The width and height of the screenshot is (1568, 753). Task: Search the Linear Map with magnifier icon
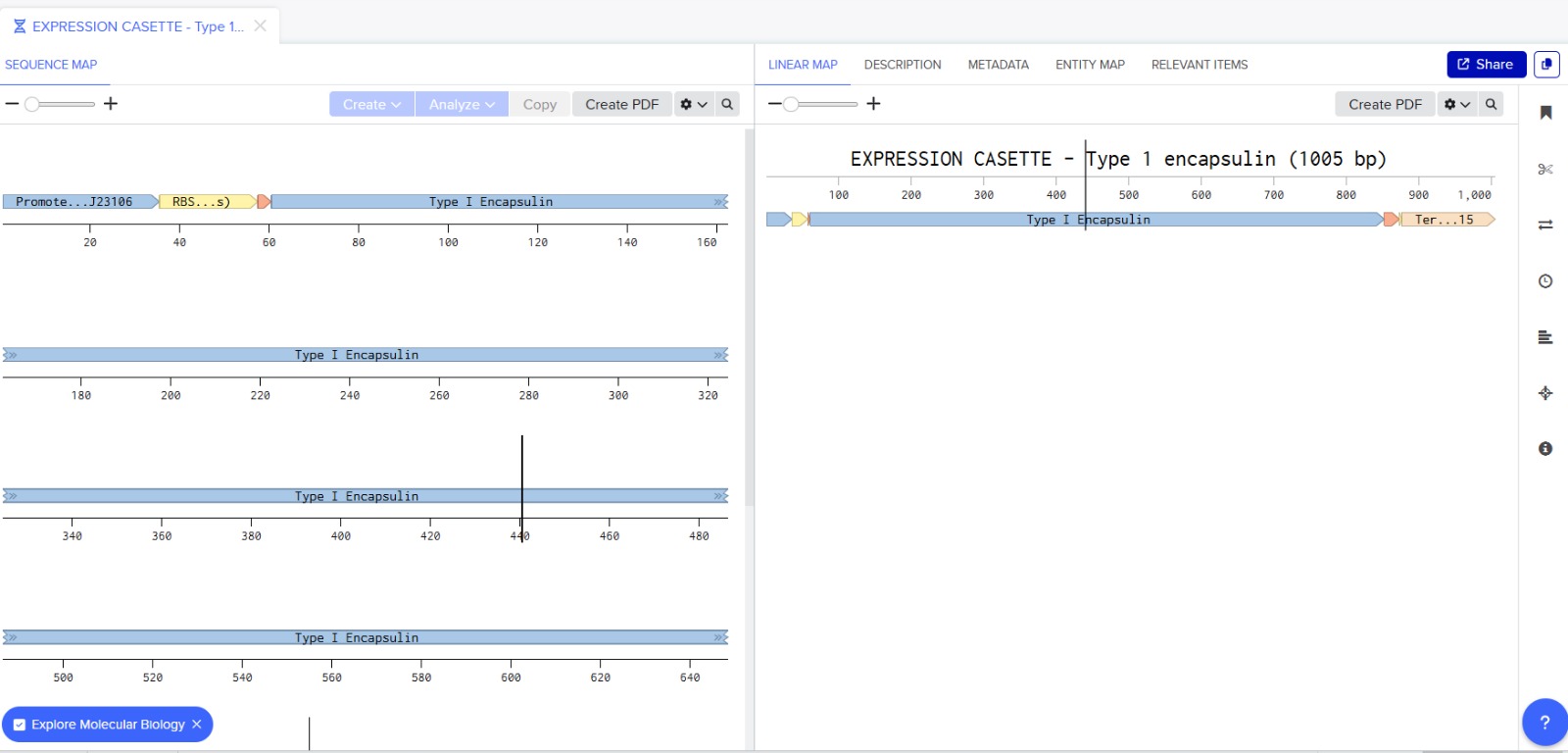[x=1491, y=104]
